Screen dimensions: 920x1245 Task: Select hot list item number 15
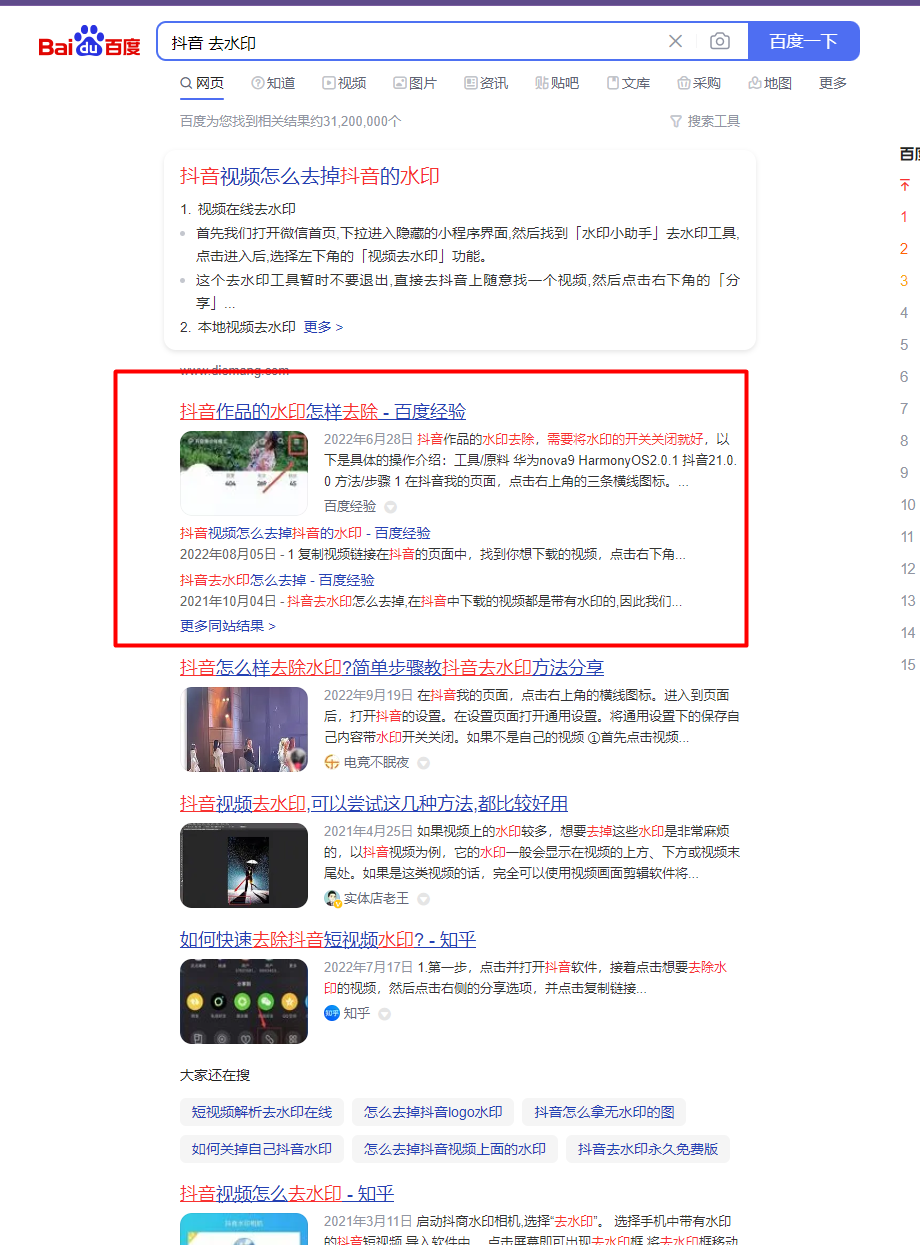click(x=908, y=665)
